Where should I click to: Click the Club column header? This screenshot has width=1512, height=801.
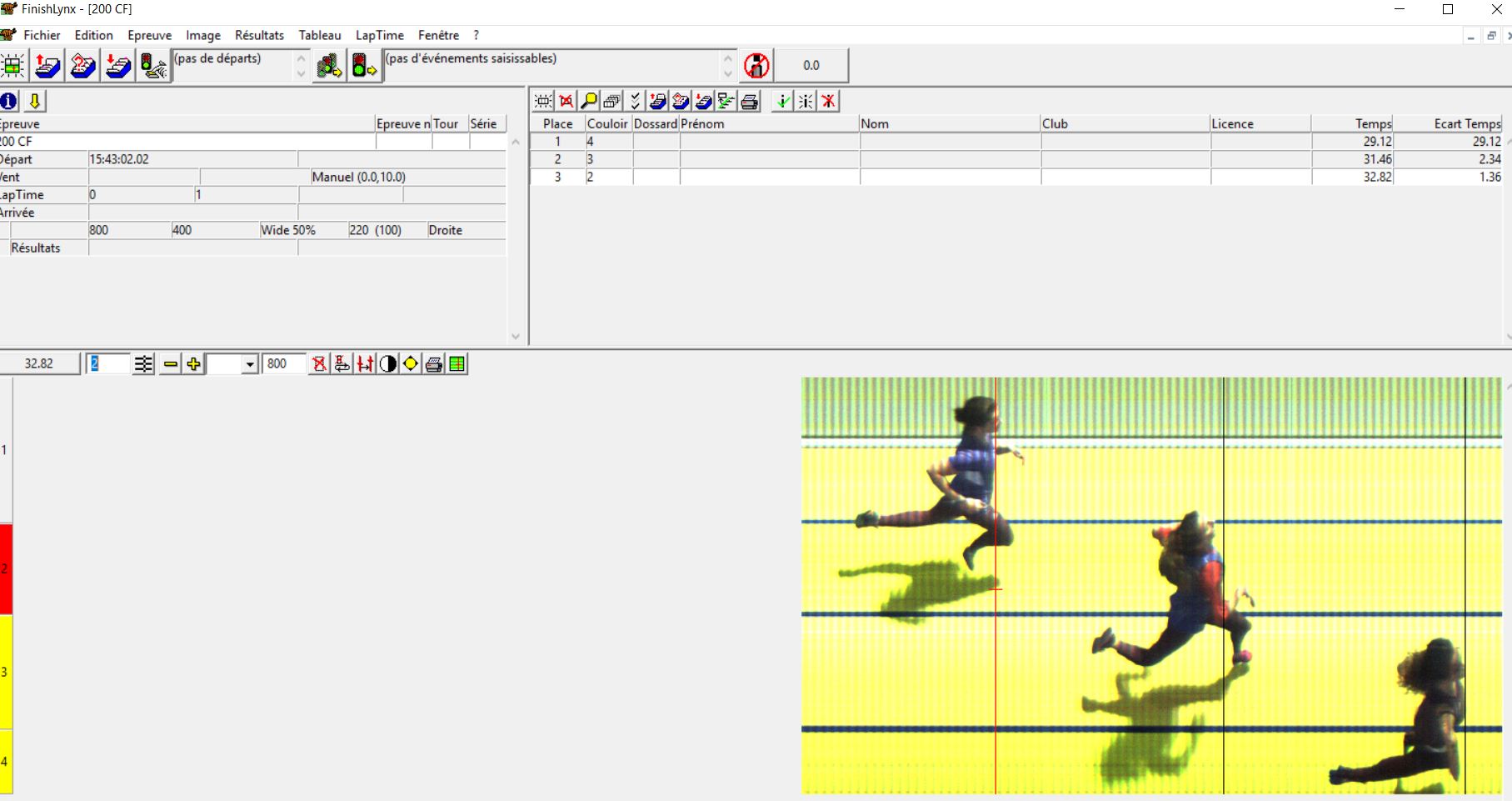[1125, 123]
